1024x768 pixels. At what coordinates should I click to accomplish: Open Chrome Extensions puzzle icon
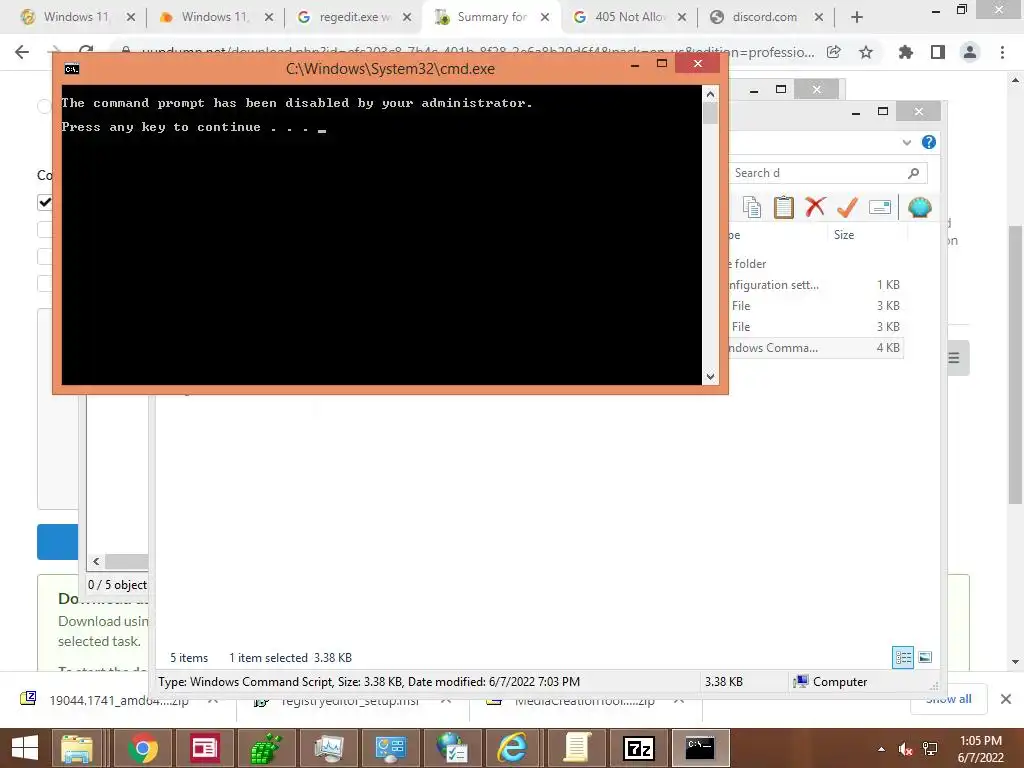coord(906,52)
